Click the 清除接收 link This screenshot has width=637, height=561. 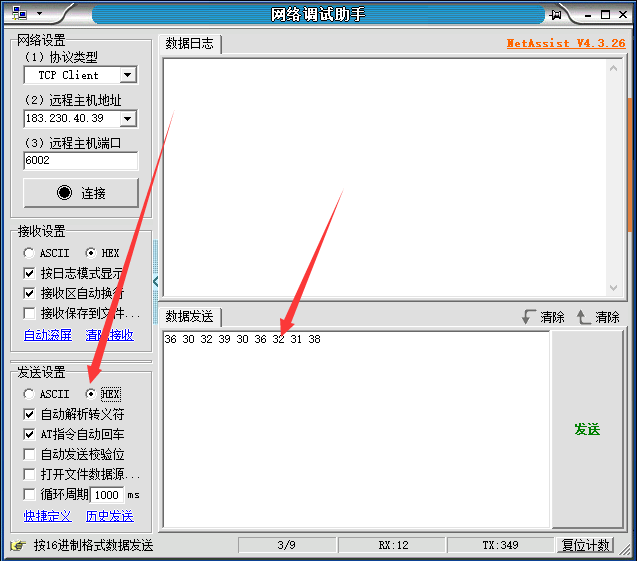(109, 335)
